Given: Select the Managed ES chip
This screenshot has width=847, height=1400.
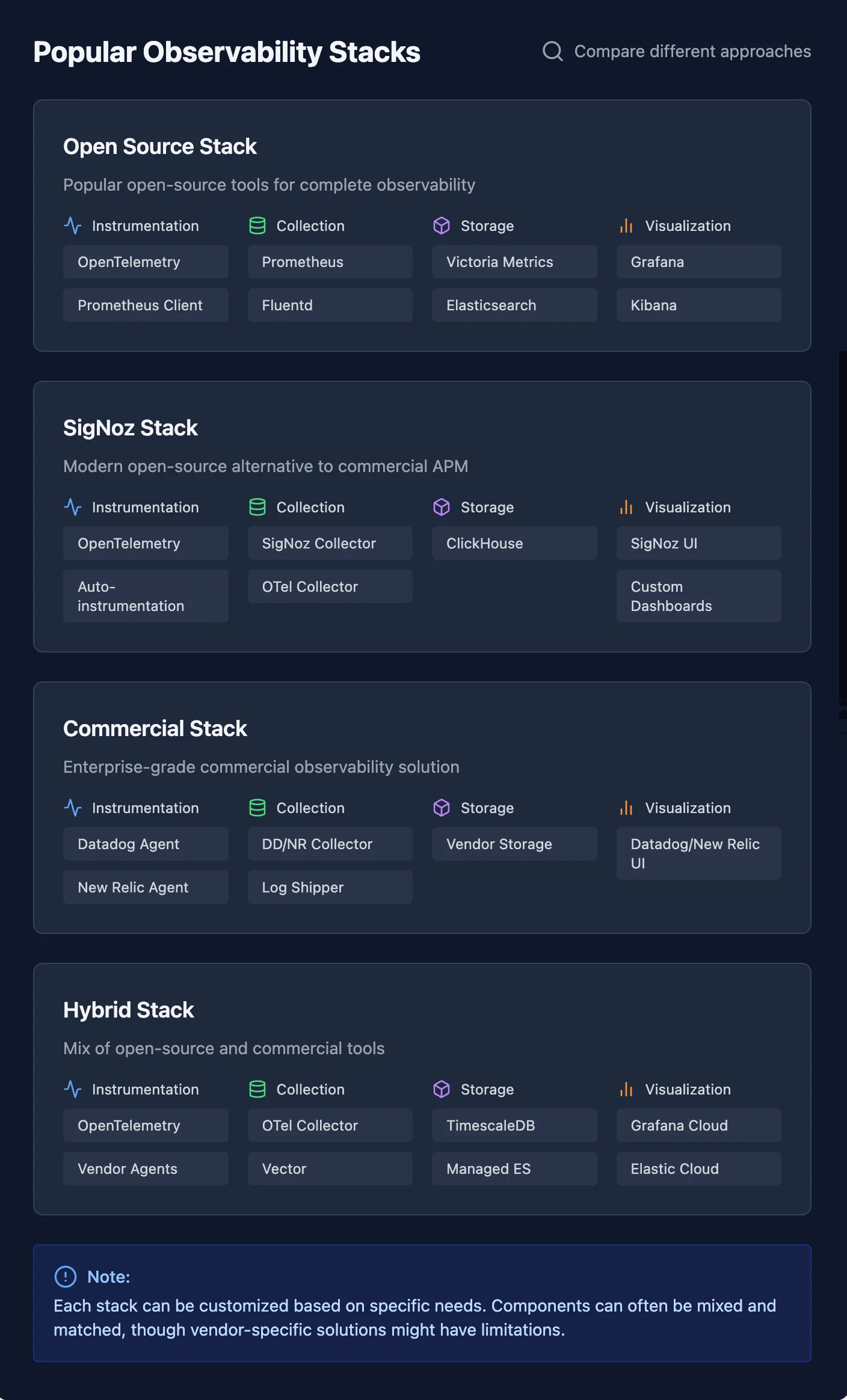Looking at the screenshot, I should point(514,1168).
